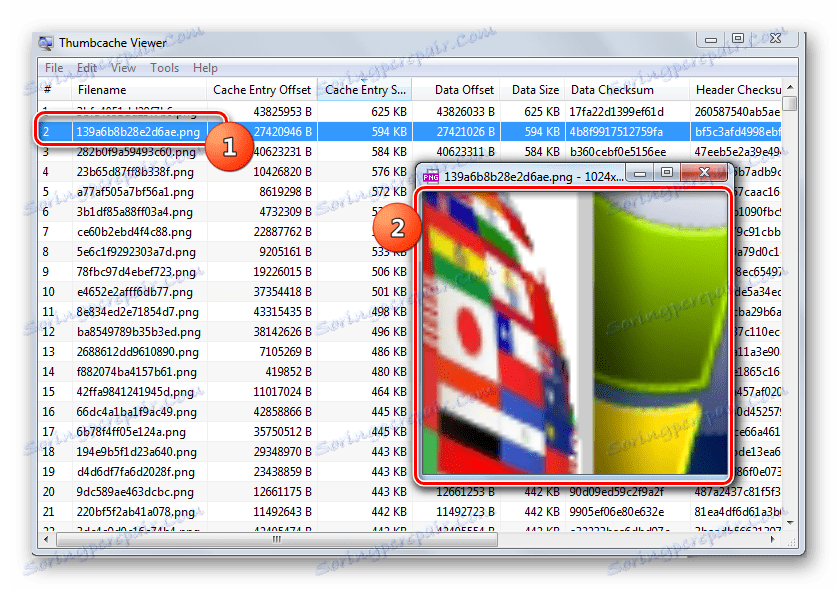
Task: Click scroll left arrow of horizontal scrollbar
Action: 46,539
